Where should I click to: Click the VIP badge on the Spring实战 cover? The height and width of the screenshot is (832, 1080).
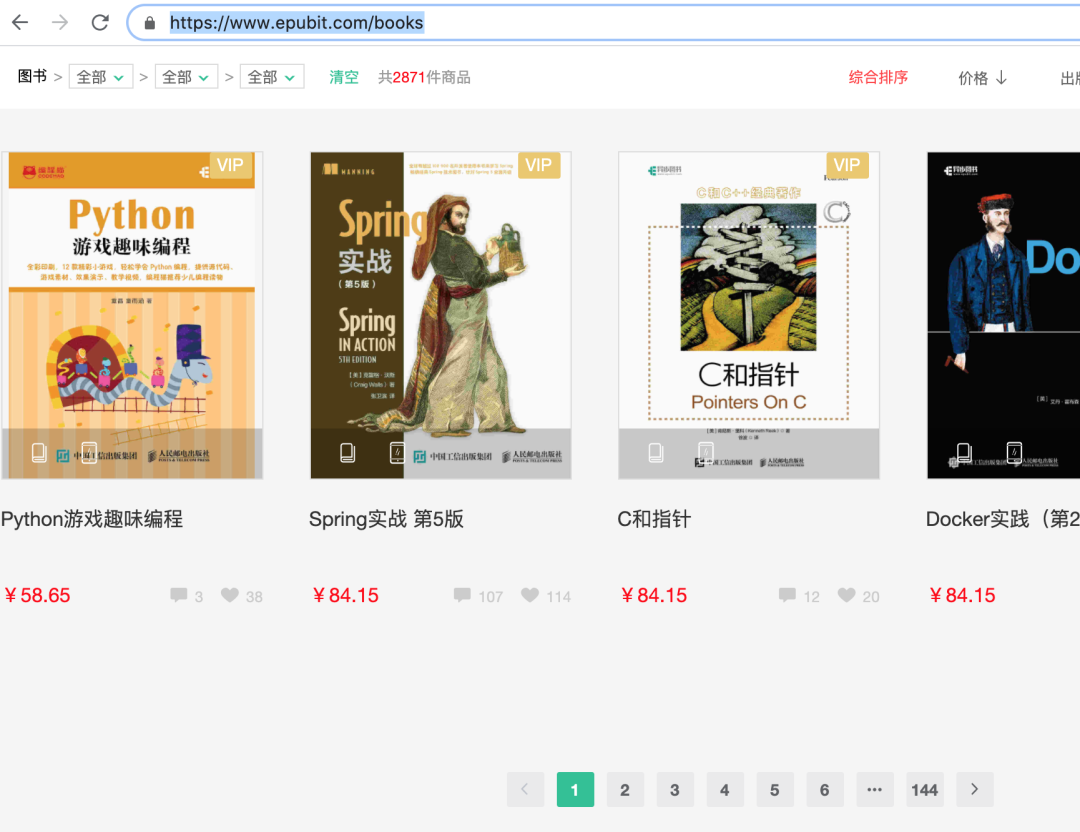click(539, 165)
